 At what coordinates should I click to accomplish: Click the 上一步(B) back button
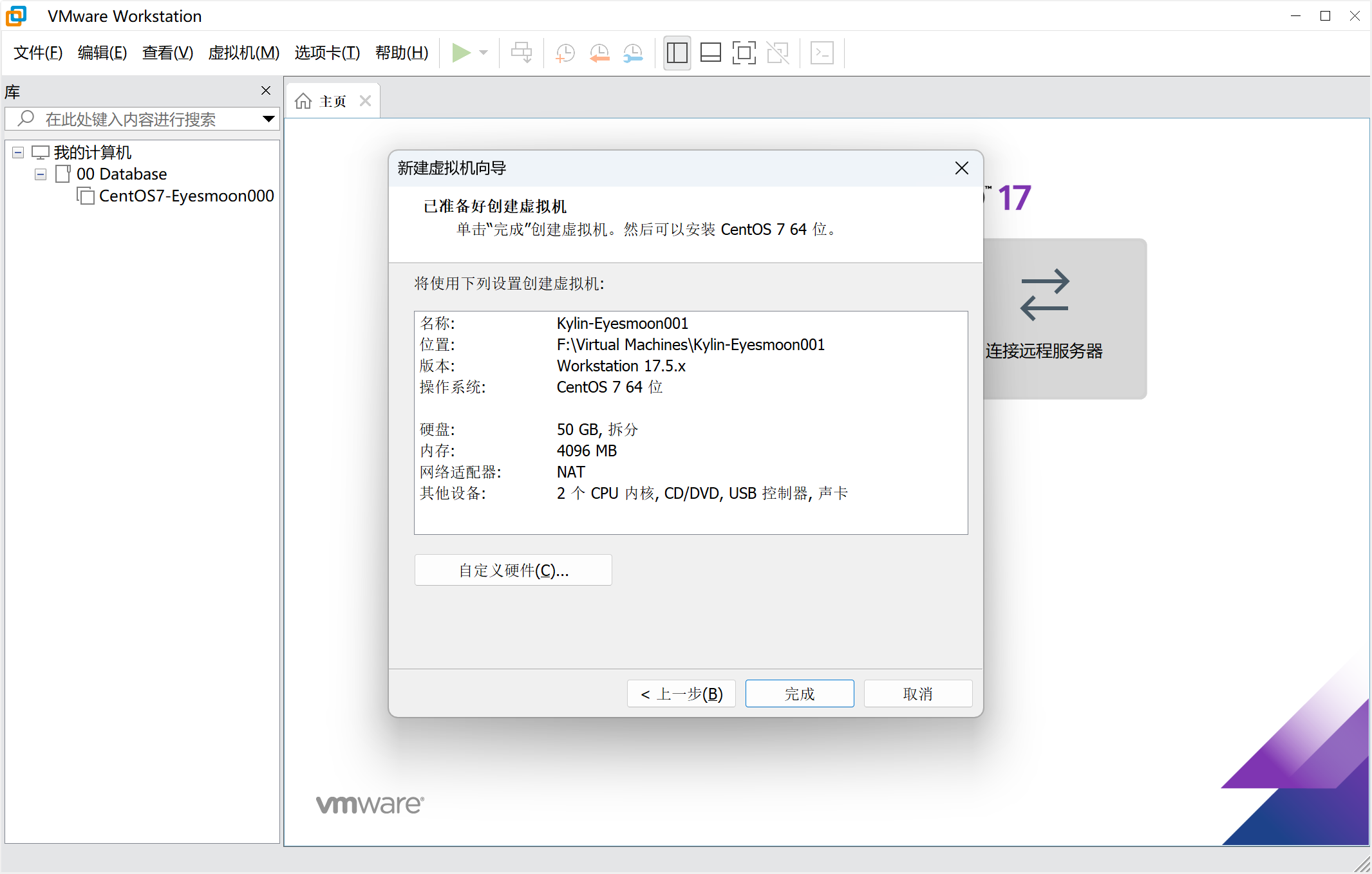(681, 694)
